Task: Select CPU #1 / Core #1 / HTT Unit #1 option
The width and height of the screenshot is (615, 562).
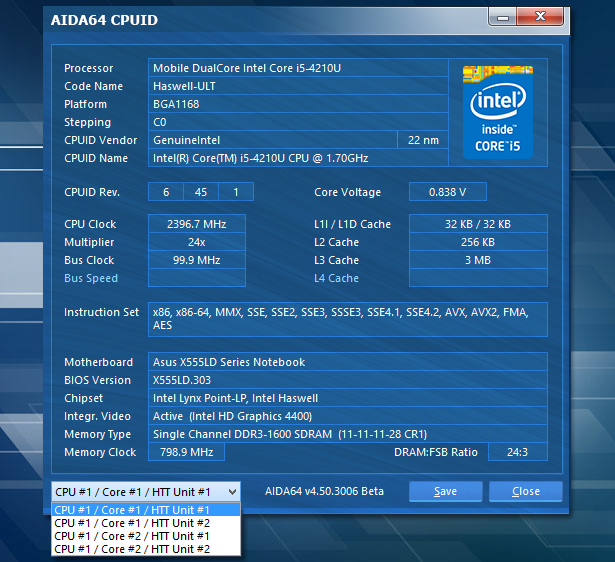Action: coord(146,510)
